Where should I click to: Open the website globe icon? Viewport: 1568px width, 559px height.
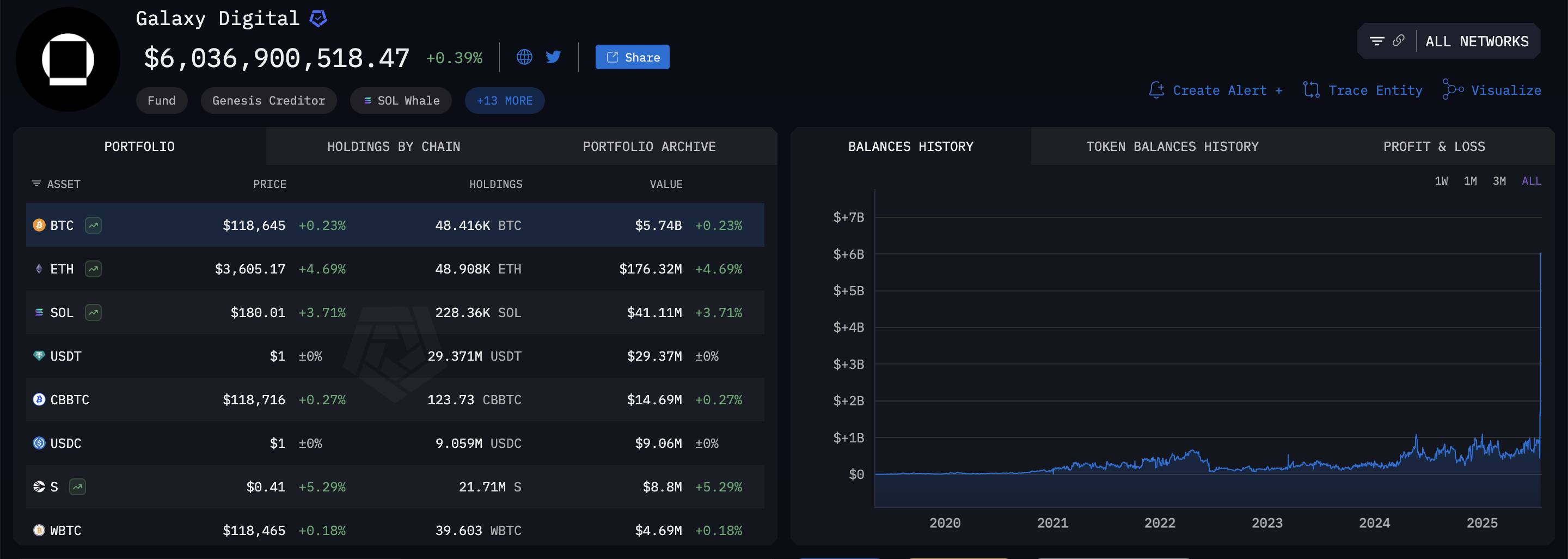click(x=524, y=57)
